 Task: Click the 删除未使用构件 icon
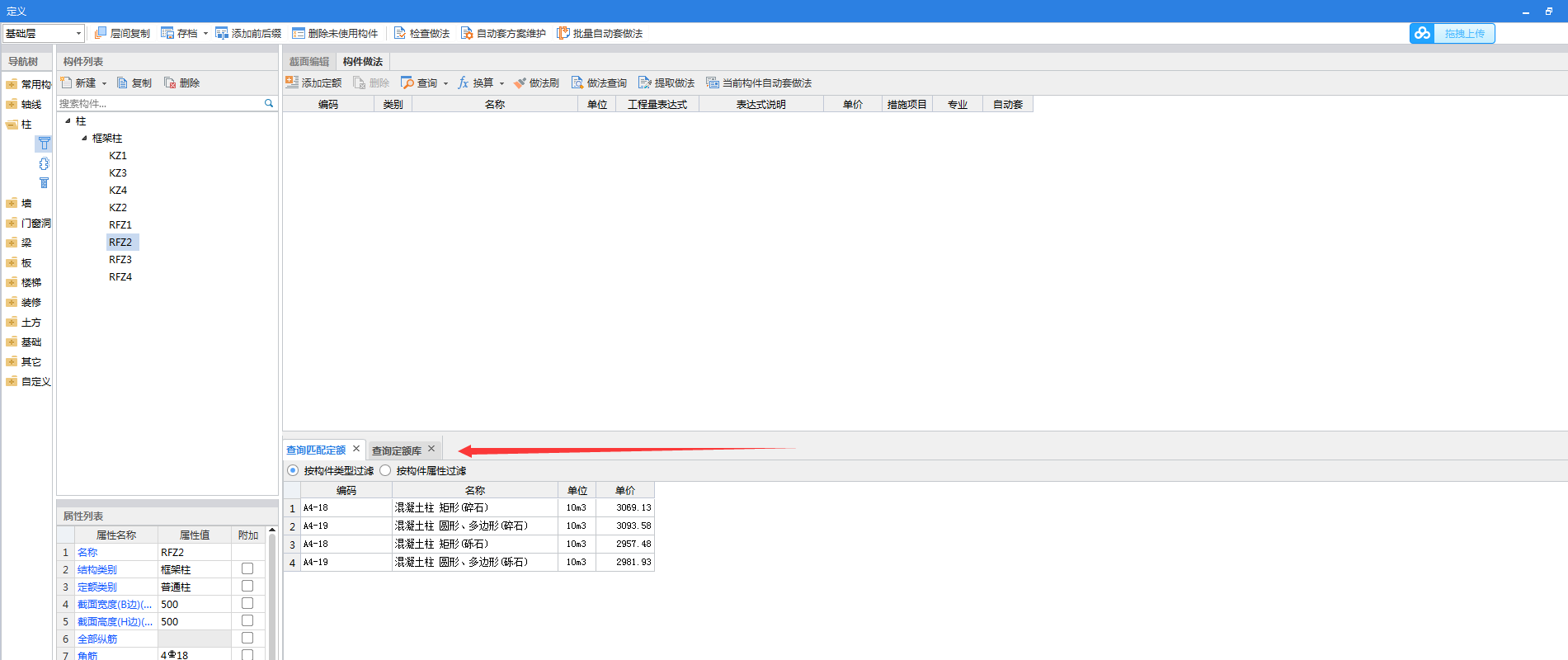point(299,33)
